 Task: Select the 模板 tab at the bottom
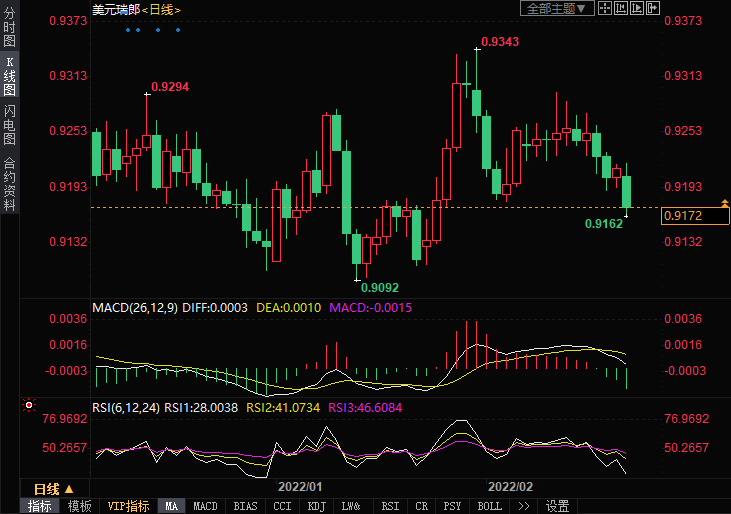pos(79,506)
